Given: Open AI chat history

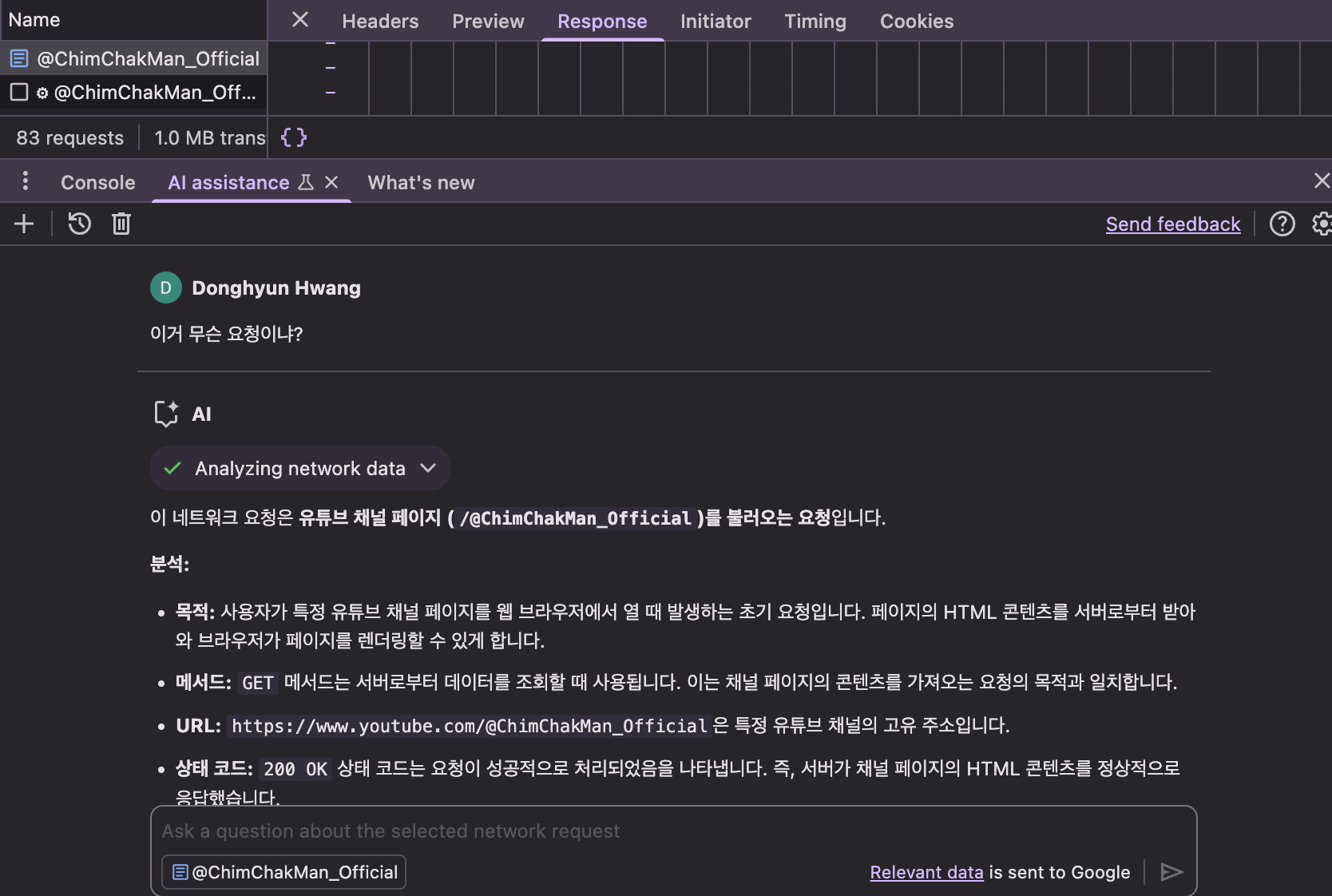Looking at the screenshot, I should click(79, 224).
